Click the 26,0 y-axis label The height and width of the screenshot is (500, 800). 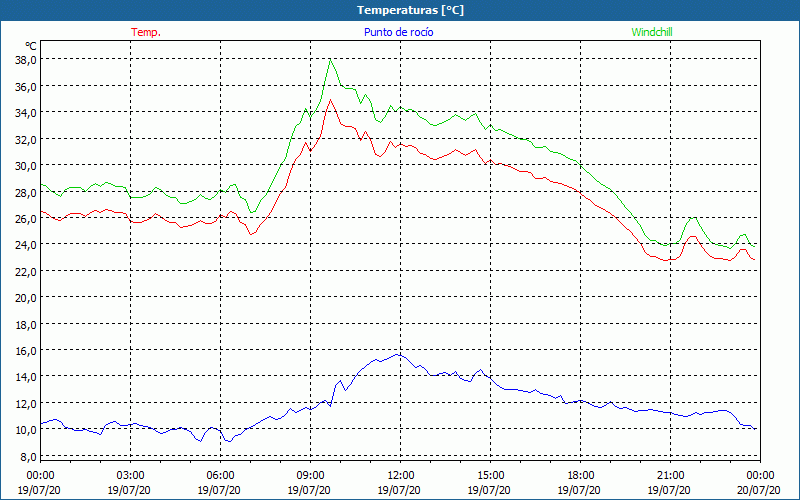pyautogui.click(x=27, y=218)
